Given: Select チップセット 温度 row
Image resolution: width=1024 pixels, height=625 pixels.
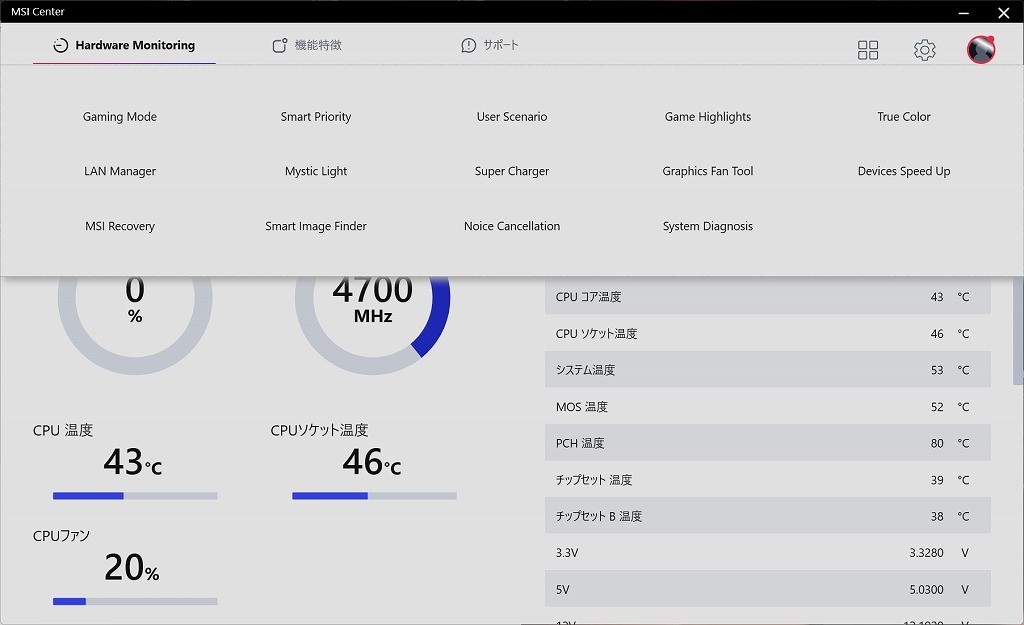Looking at the screenshot, I should click(767, 479).
